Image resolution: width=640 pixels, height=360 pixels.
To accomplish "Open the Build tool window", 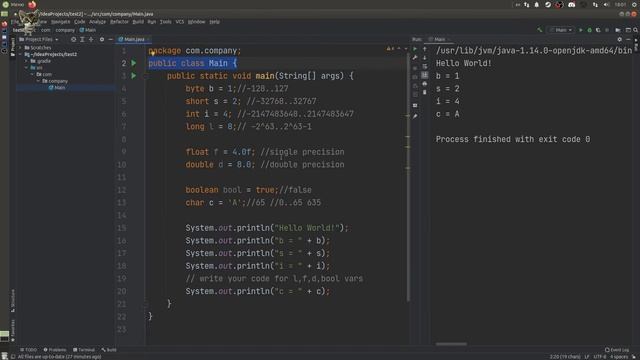I will [x=109, y=350].
